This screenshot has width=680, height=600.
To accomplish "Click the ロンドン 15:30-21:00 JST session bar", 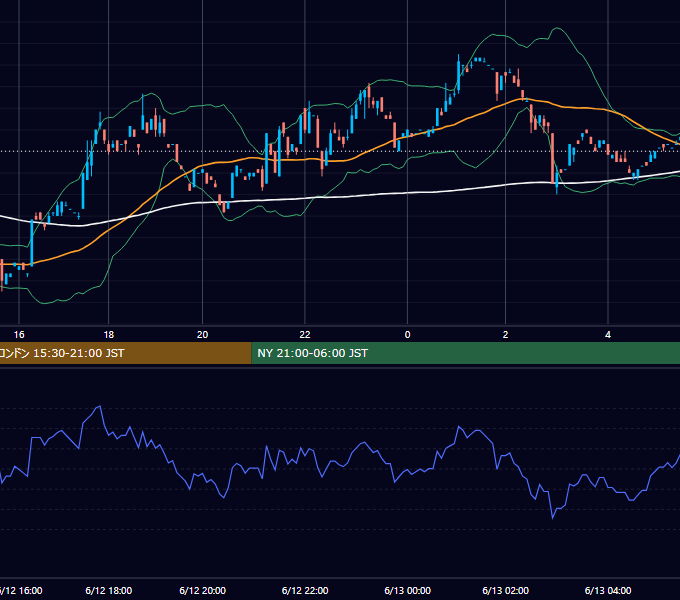I will [125, 353].
